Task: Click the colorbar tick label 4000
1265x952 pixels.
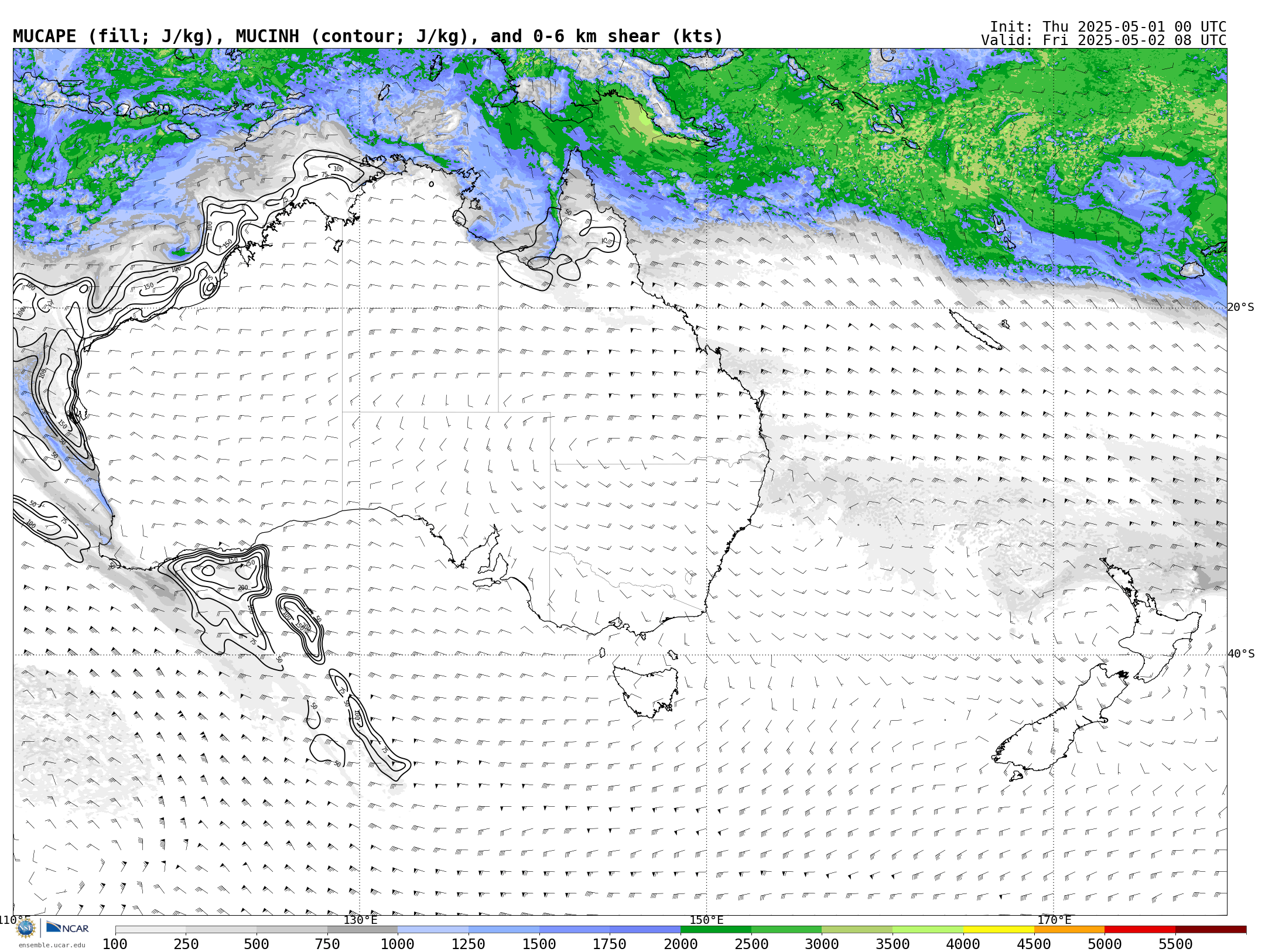Action: [x=963, y=944]
